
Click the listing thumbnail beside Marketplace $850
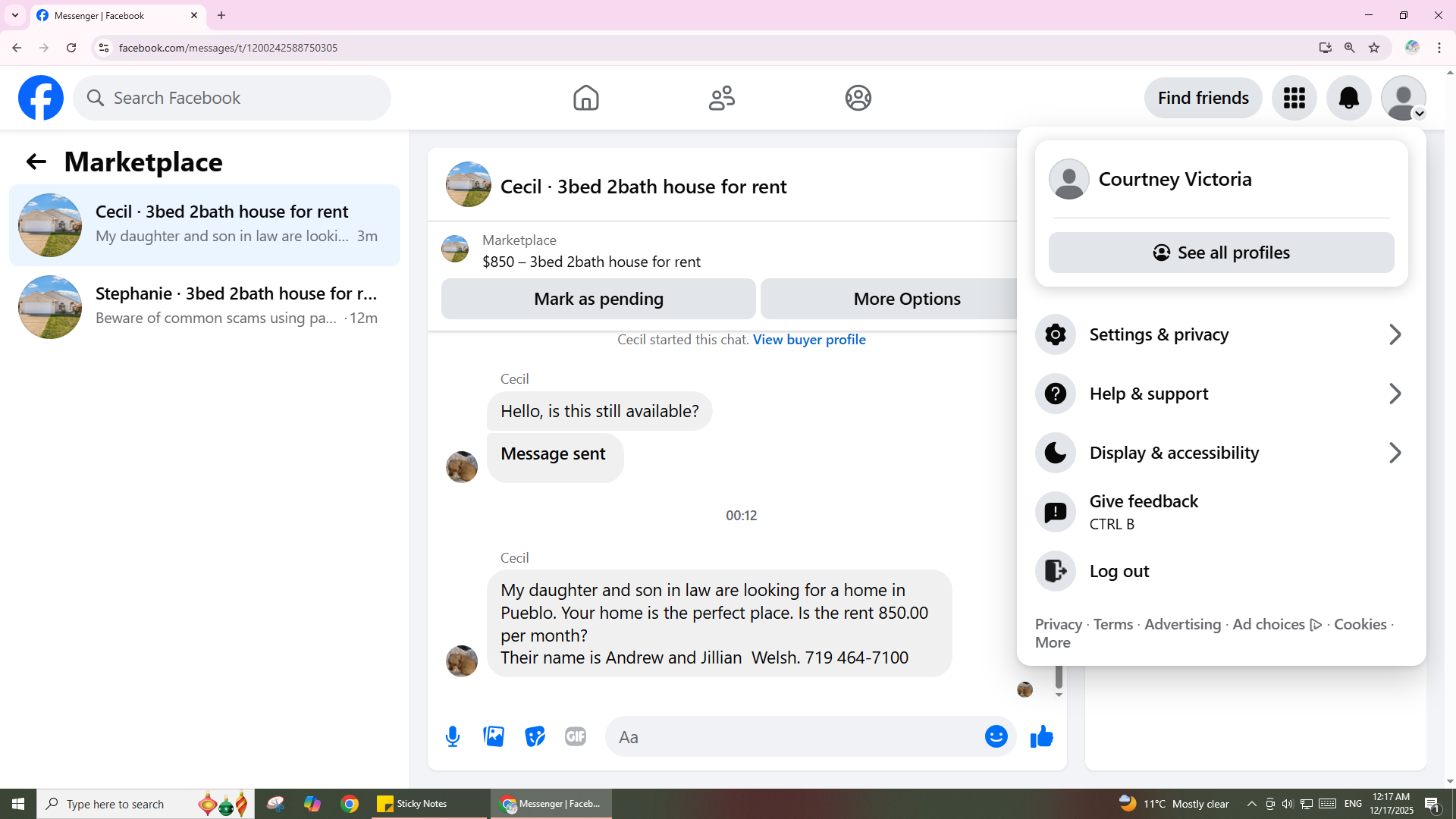tap(455, 249)
